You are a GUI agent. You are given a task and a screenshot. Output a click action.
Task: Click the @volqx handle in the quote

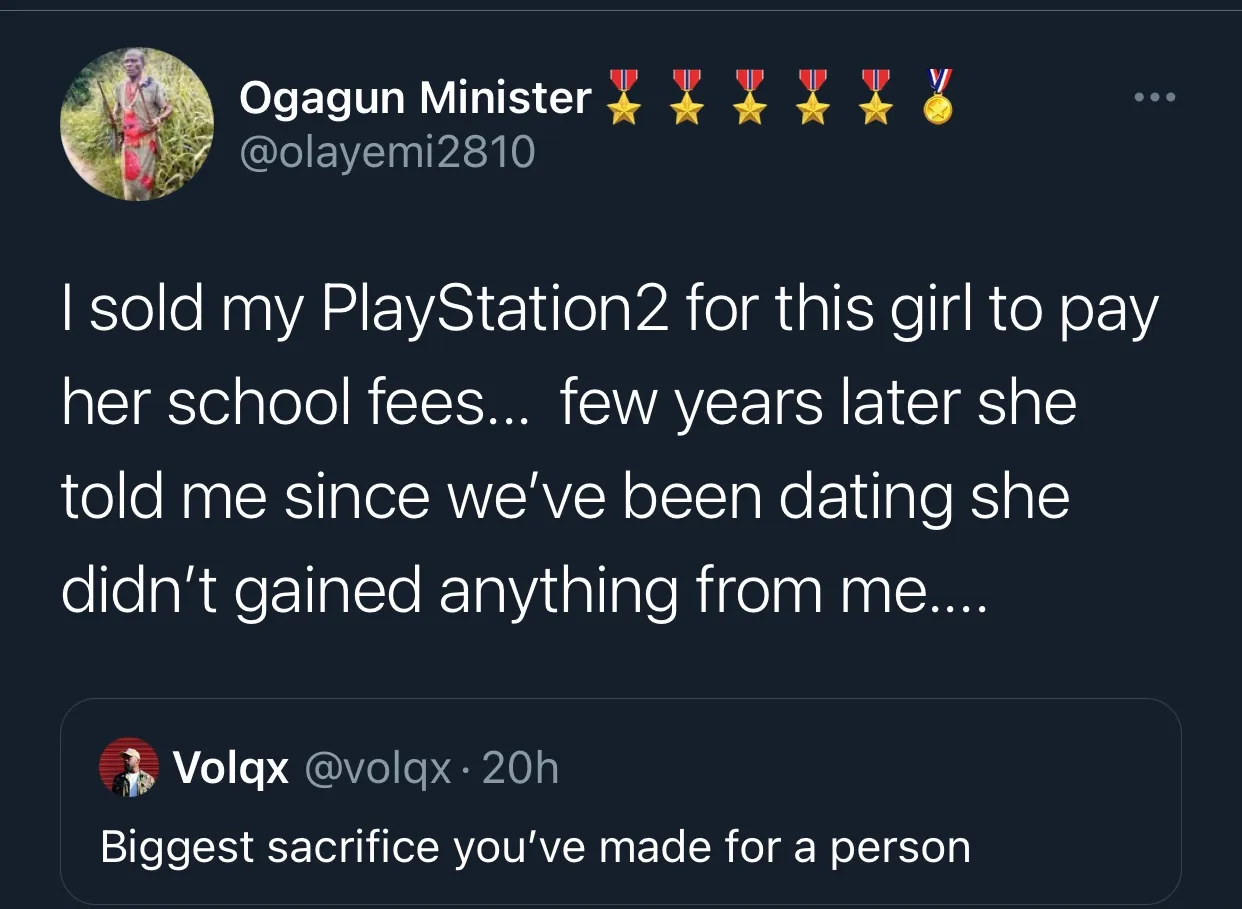point(377,769)
